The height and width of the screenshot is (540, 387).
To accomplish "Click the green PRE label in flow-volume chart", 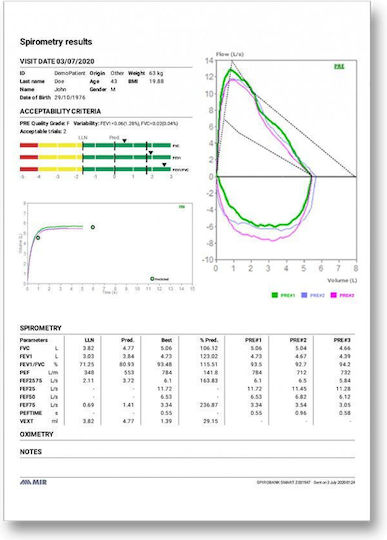I will coord(339,66).
